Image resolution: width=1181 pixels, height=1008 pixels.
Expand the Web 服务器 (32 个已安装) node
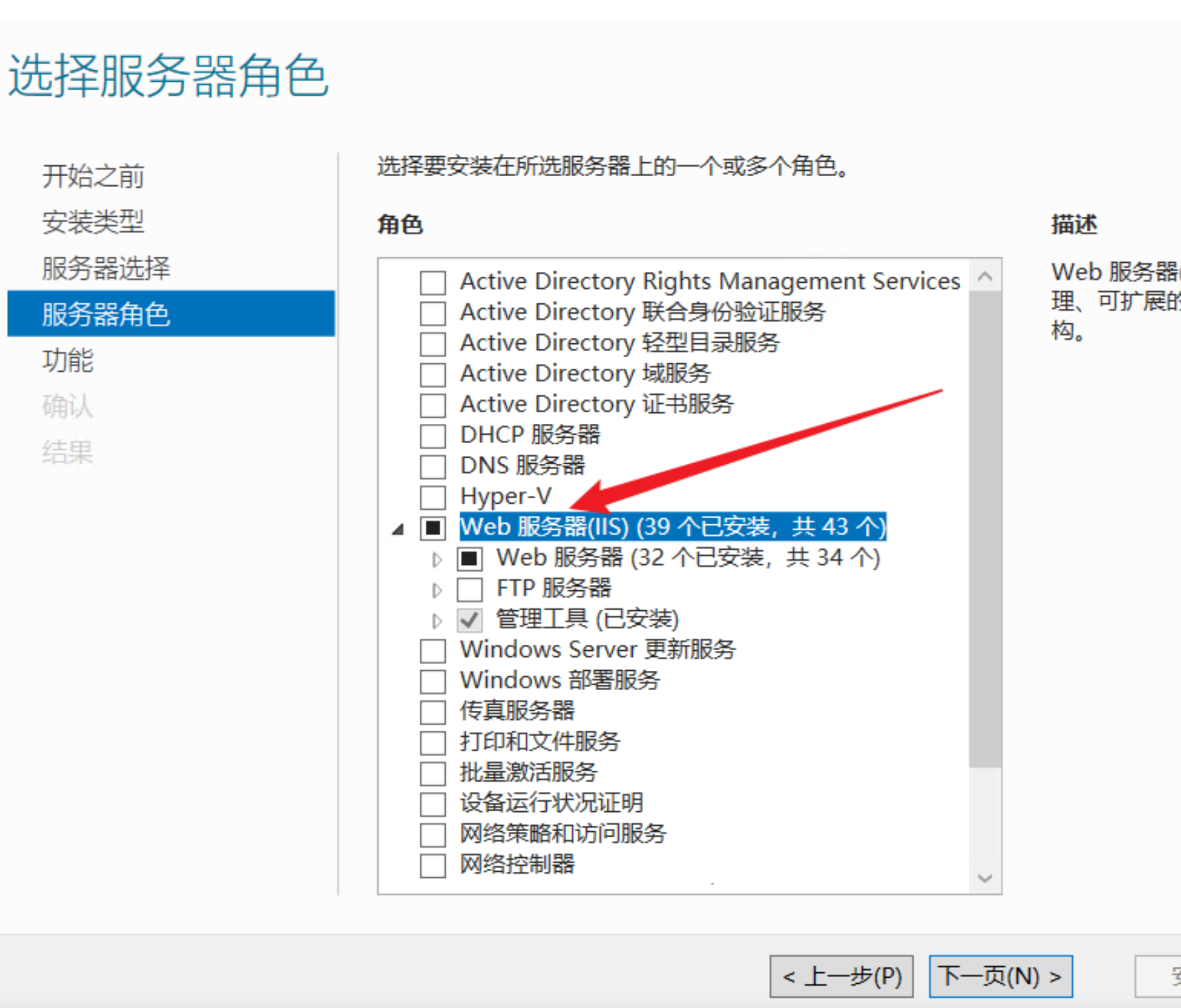[437, 559]
